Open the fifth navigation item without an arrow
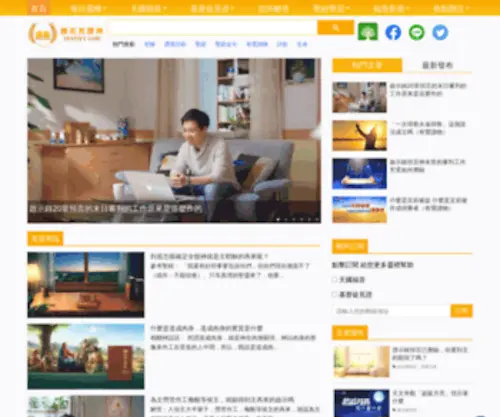 coord(273,8)
